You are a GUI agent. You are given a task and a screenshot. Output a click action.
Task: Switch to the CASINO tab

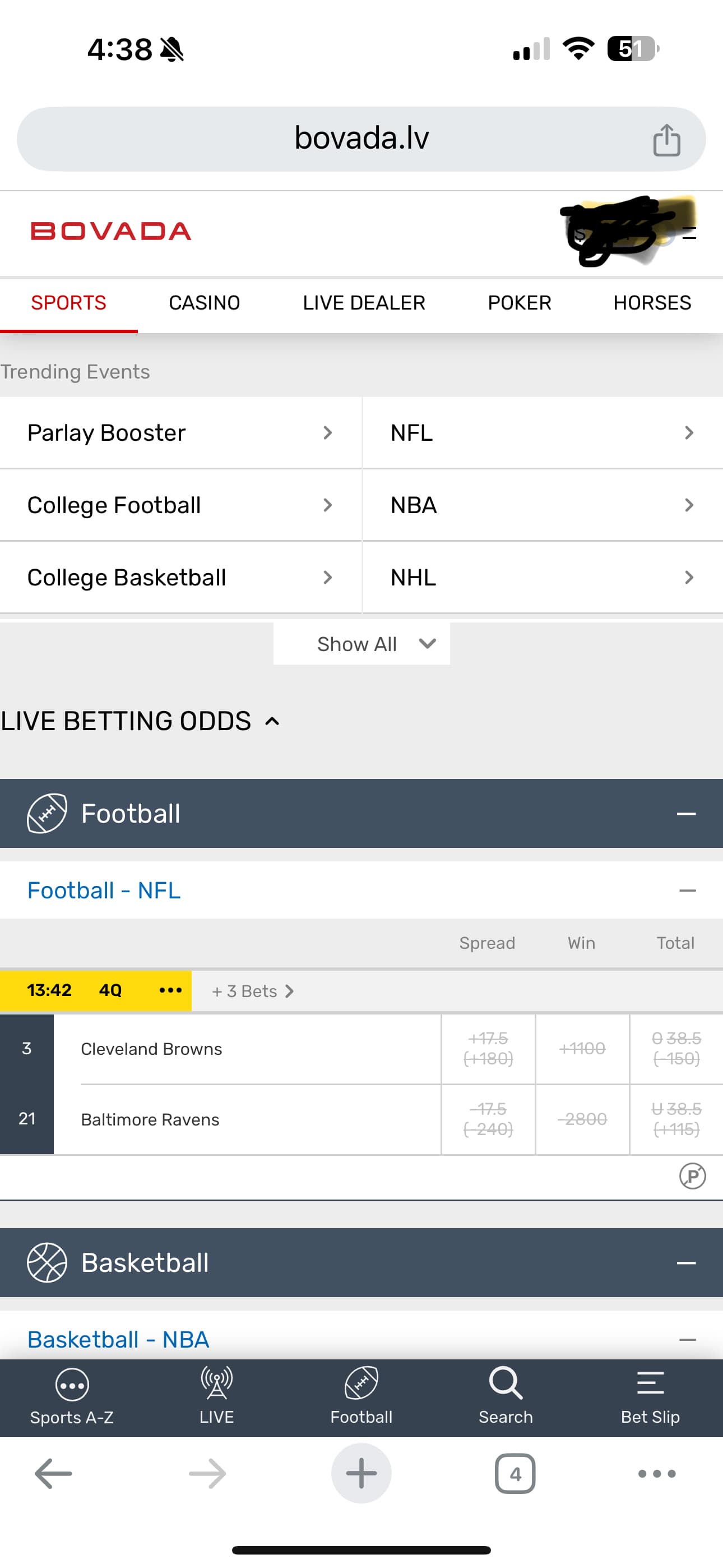click(x=205, y=303)
